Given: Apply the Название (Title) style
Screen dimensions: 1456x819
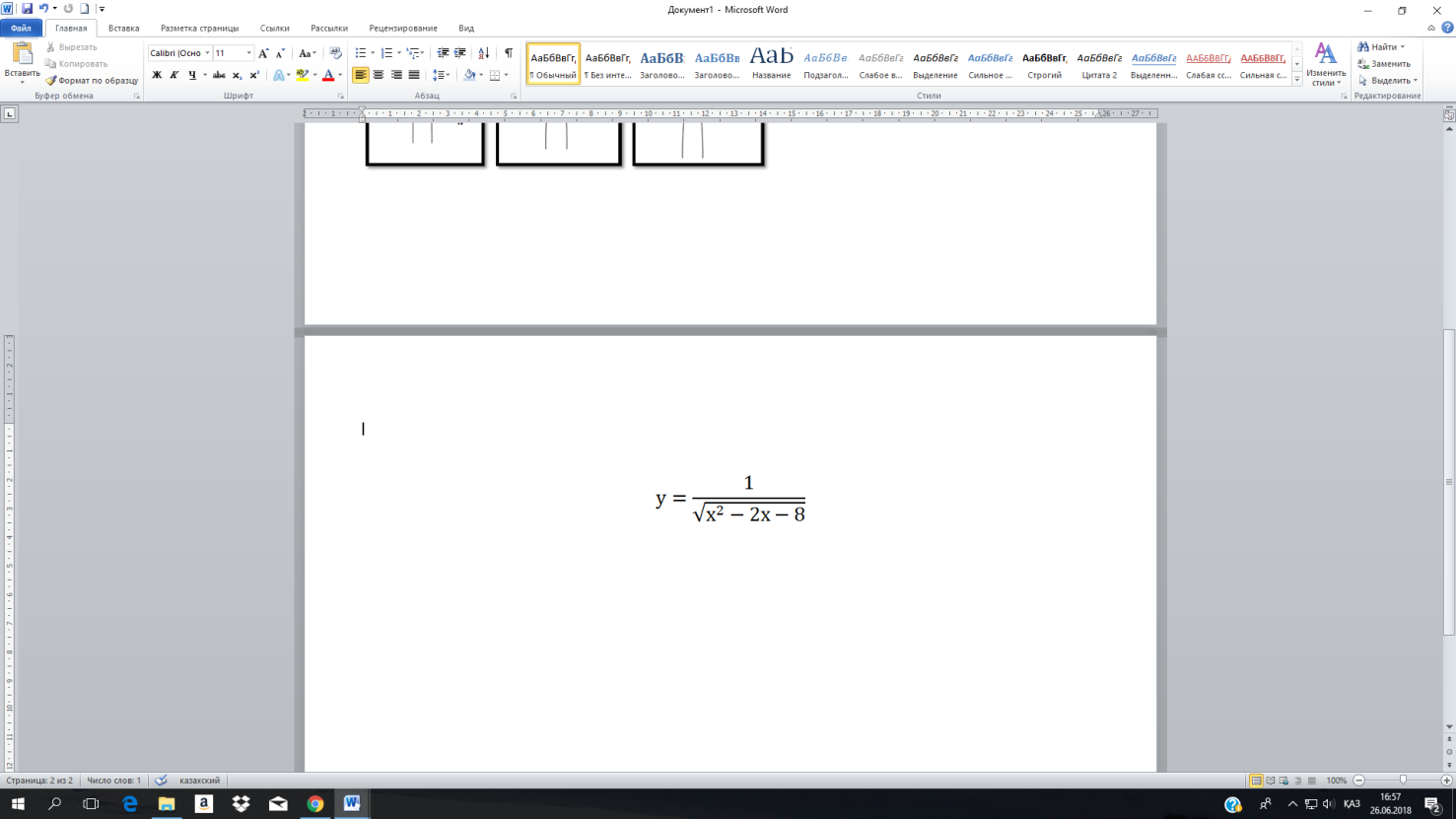Looking at the screenshot, I should click(x=771, y=64).
